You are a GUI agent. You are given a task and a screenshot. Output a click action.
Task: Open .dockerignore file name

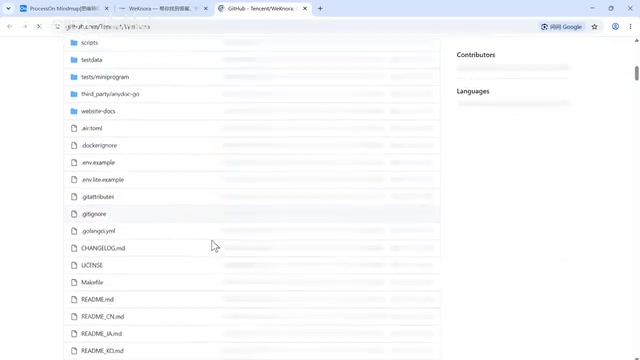tap(99, 145)
